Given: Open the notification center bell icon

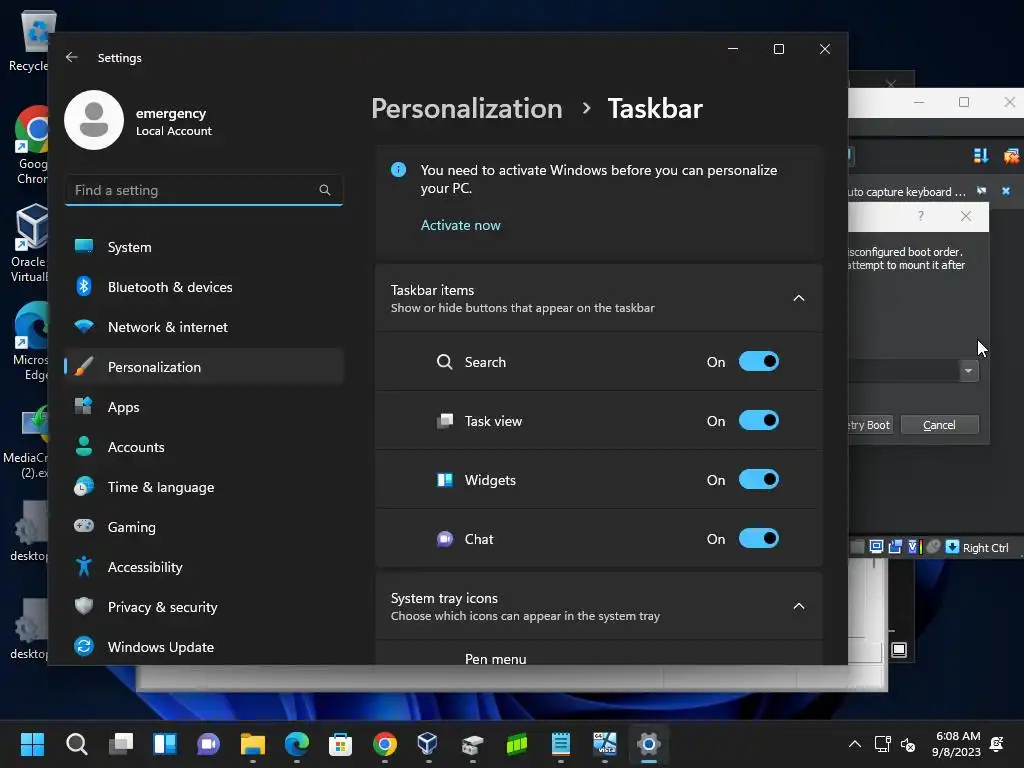Looking at the screenshot, I should tap(997, 744).
